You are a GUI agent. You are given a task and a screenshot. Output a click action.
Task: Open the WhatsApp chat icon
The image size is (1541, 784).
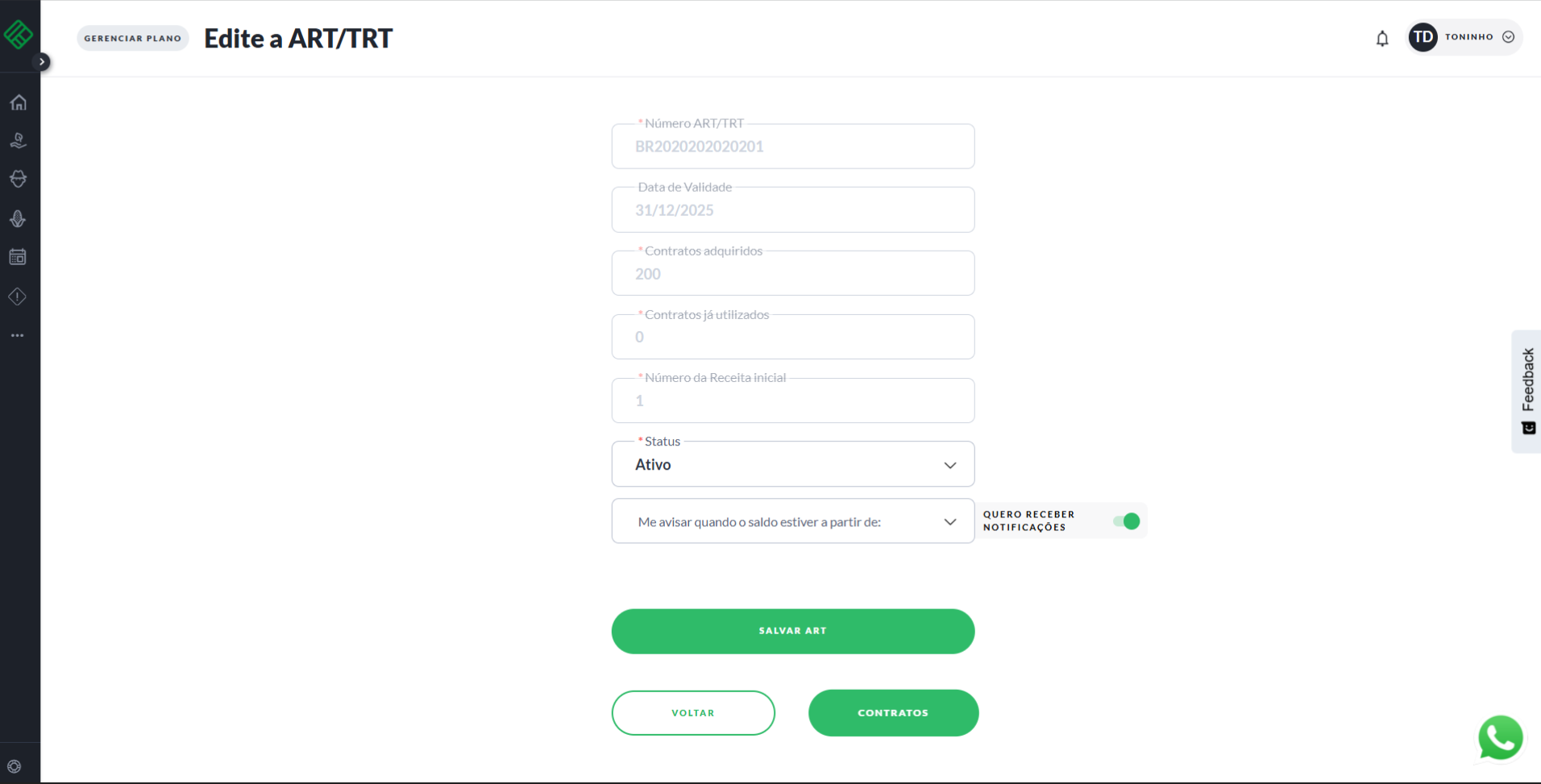pyautogui.click(x=1500, y=737)
